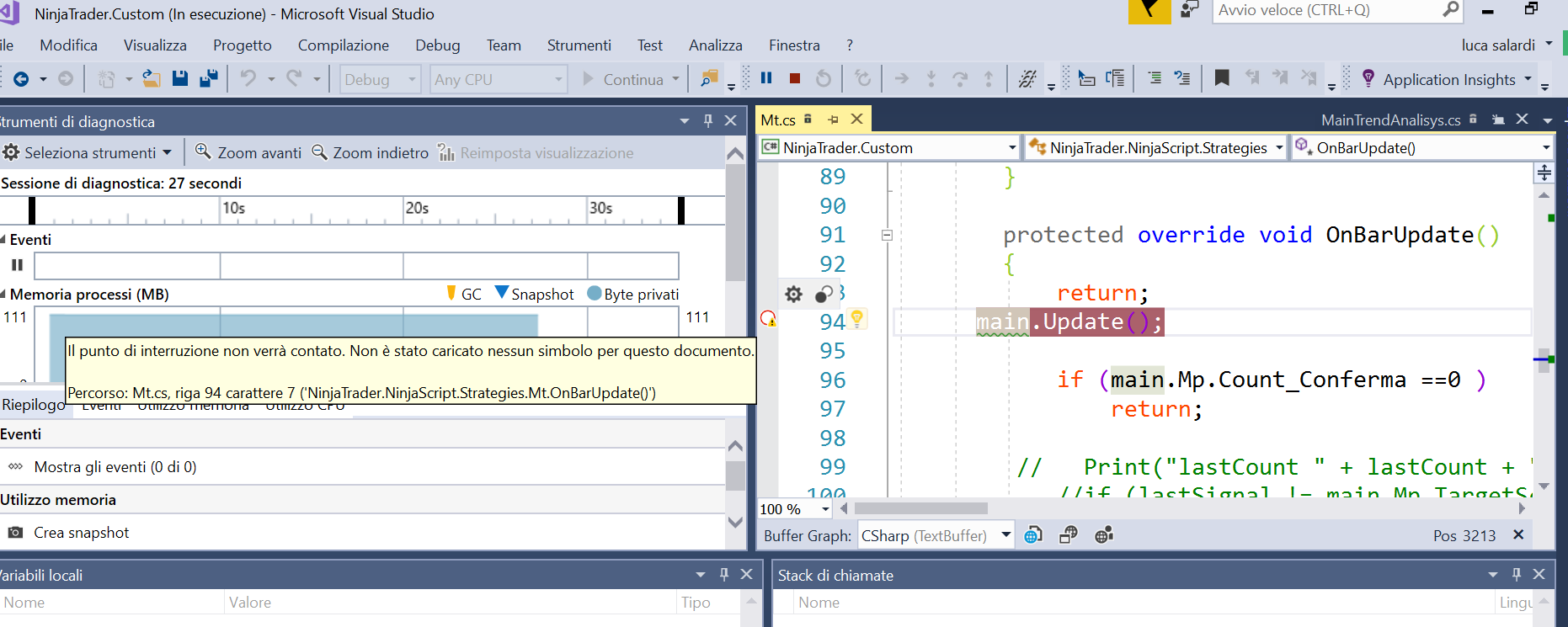Open the Compilazione menu
This screenshot has width=1568, height=627.
[344, 45]
